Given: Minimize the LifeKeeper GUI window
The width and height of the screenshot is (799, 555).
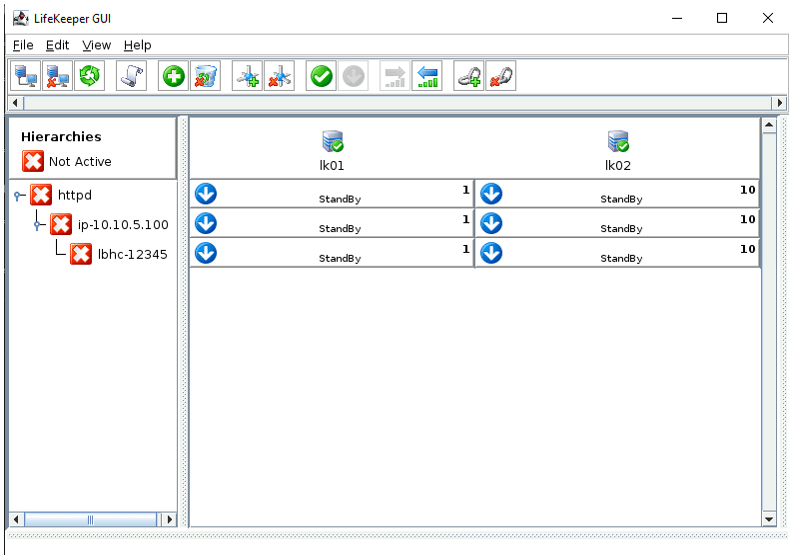Looking at the screenshot, I should 677,18.
